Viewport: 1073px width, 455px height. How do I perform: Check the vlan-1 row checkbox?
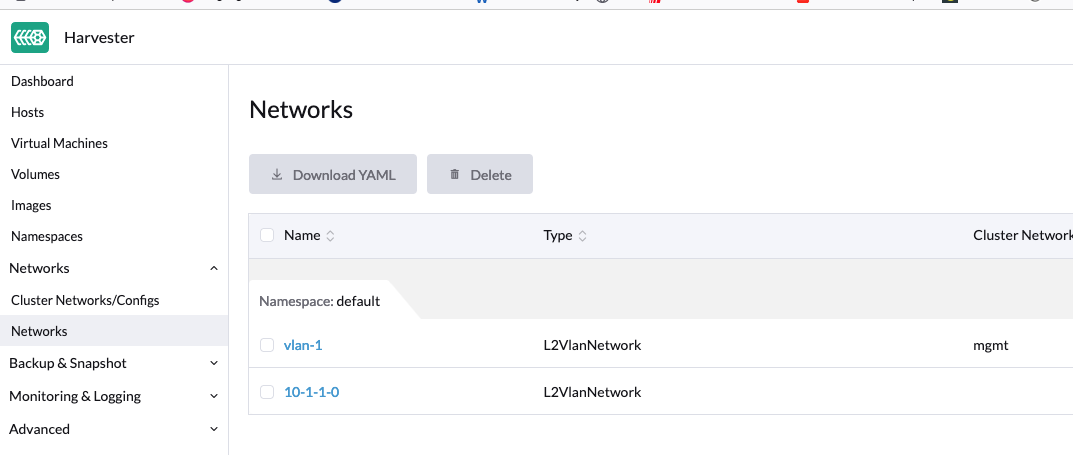click(267, 346)
